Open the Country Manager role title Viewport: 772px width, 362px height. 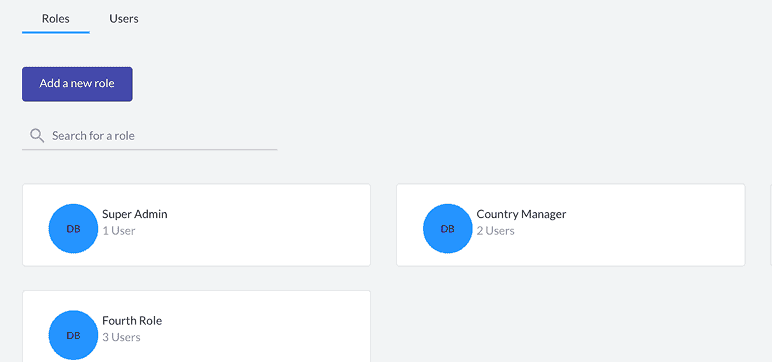521,214
